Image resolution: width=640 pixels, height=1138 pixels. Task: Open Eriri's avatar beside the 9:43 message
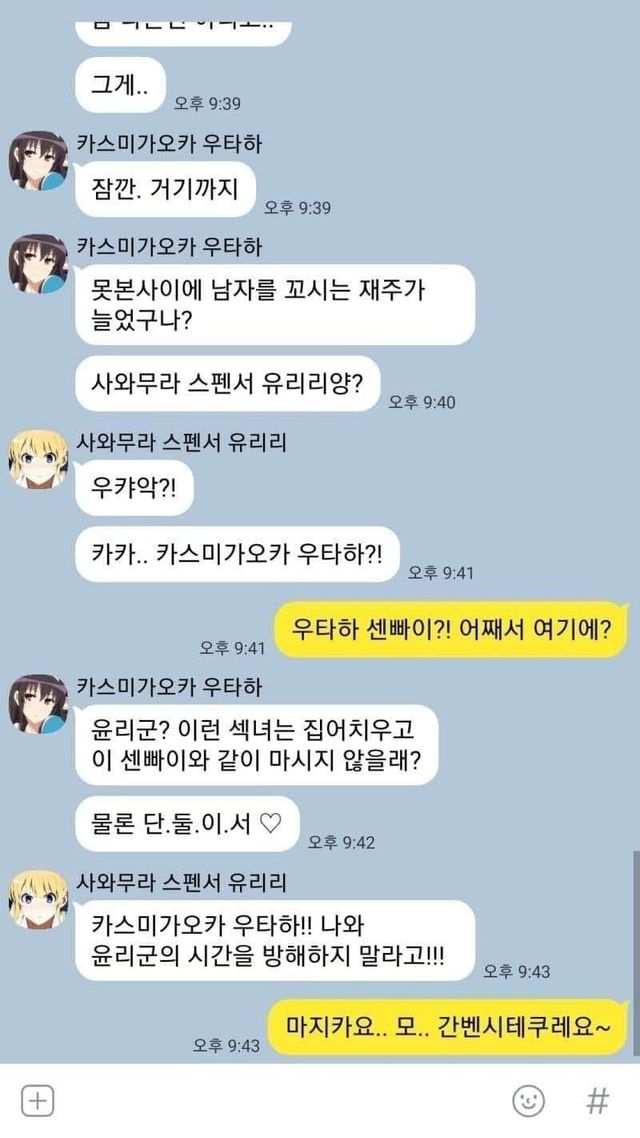38,900
